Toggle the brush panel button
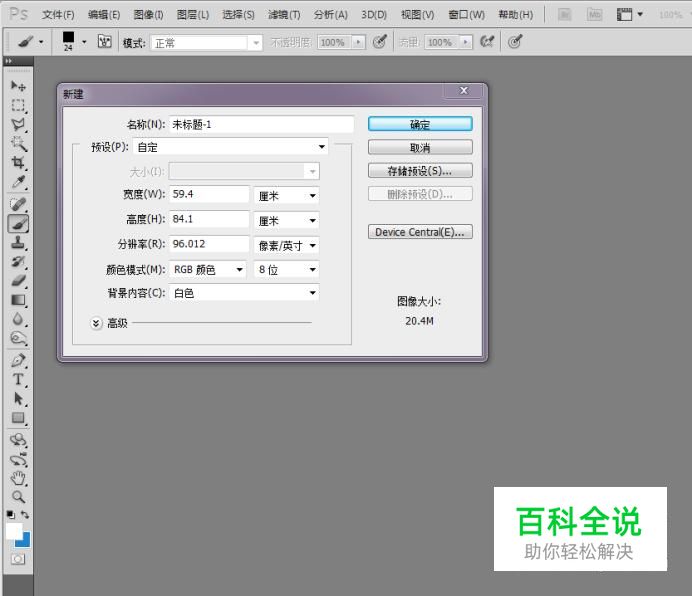 (105, 42)
